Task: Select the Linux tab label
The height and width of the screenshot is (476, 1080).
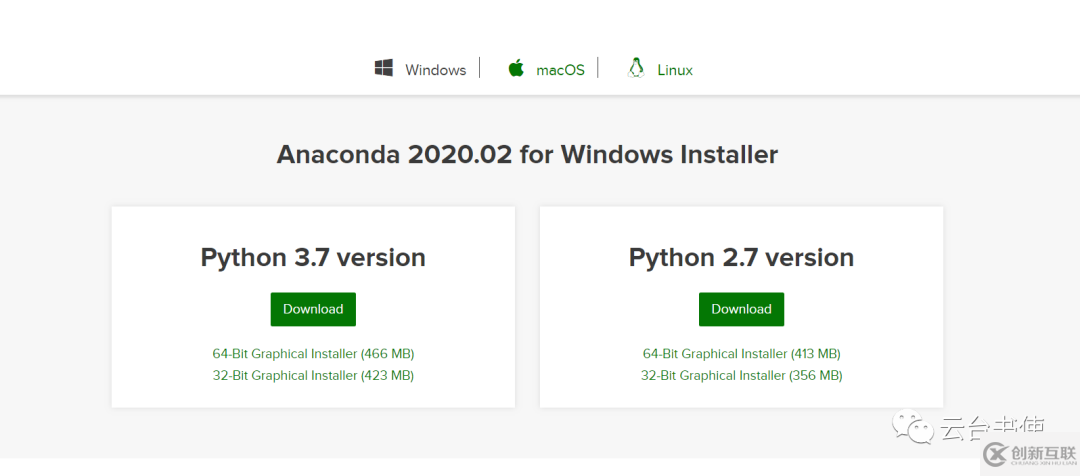Action: [x=675, y=70]
